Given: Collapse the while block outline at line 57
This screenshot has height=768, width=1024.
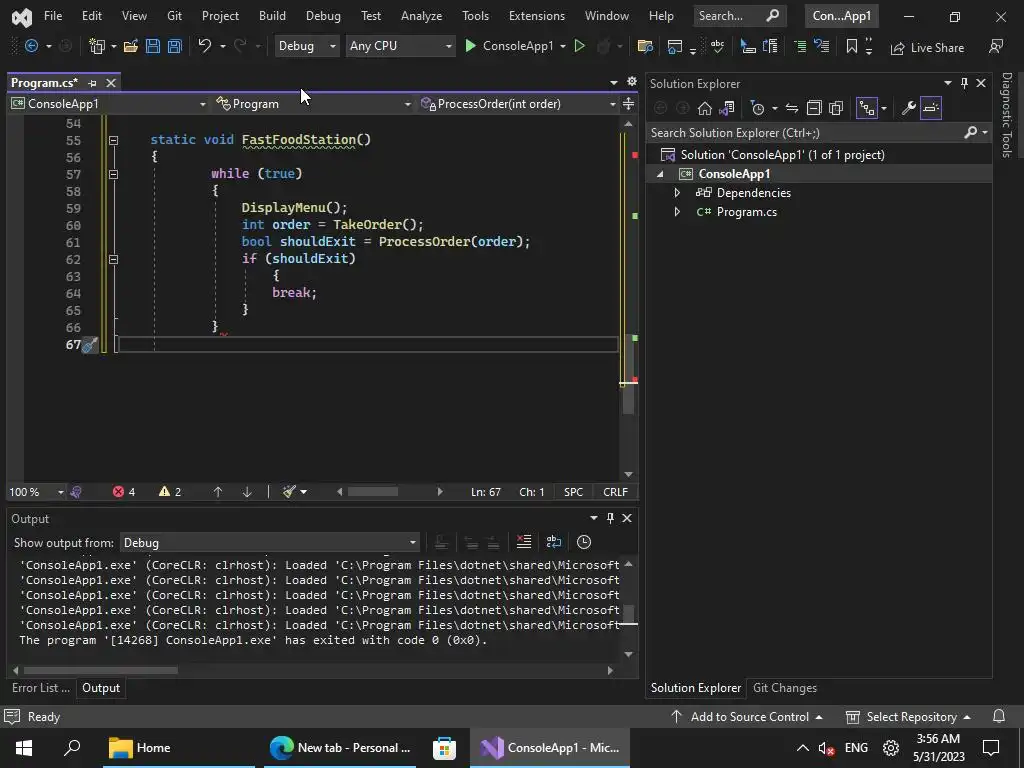Looking at the screenshot, I should click(113, 174).
